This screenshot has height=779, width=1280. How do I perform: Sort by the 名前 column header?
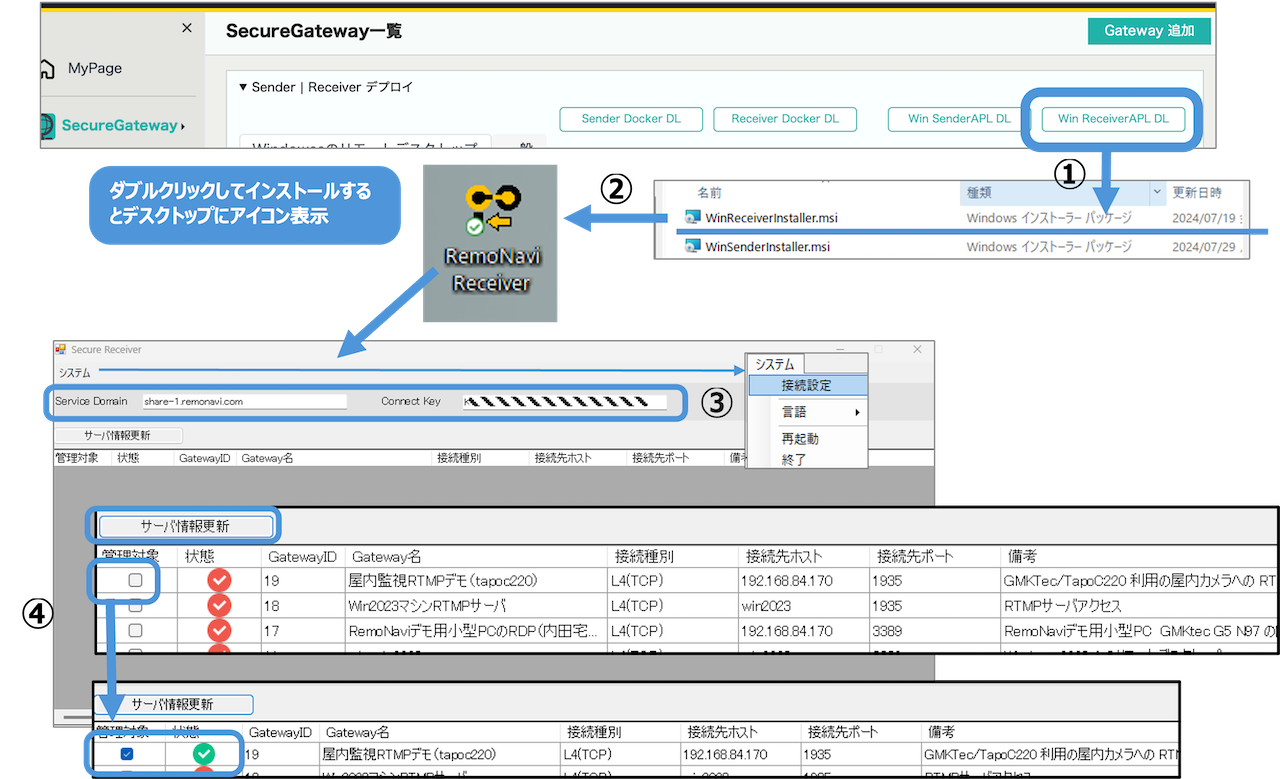click(709, 192)
